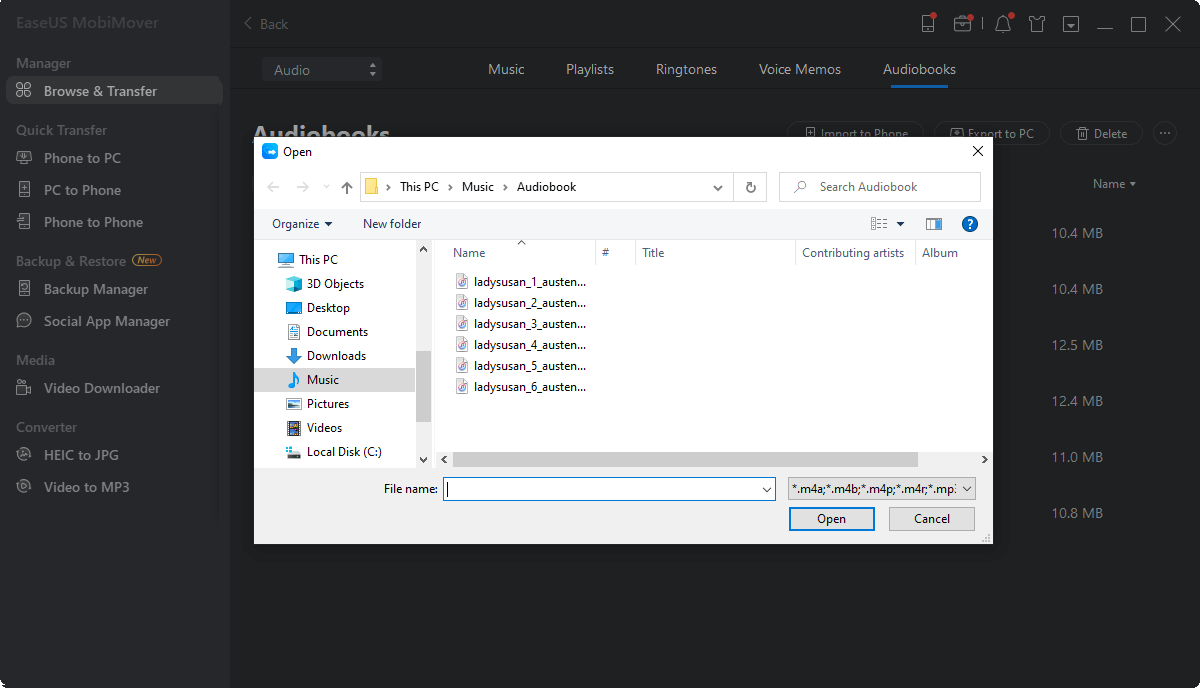The image size is (1200, 688).
Task: Go up one folder level in dialog
Action: tap(347, 187)
